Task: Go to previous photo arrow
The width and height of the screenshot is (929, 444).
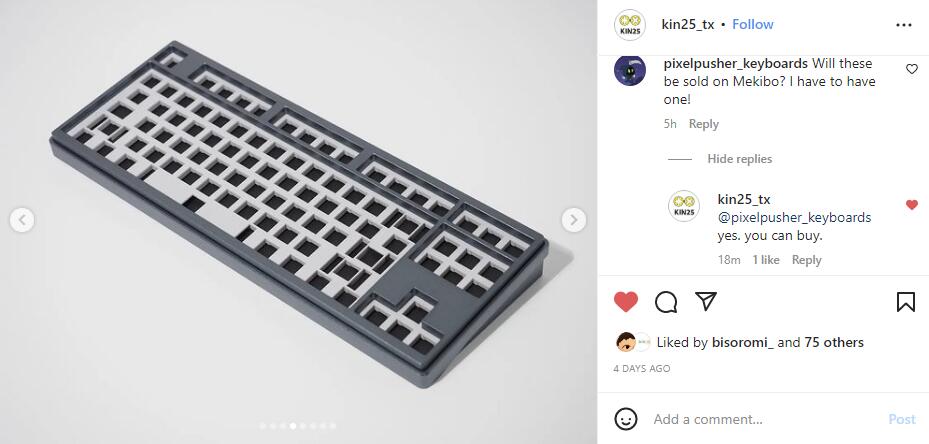Action: 22,220
